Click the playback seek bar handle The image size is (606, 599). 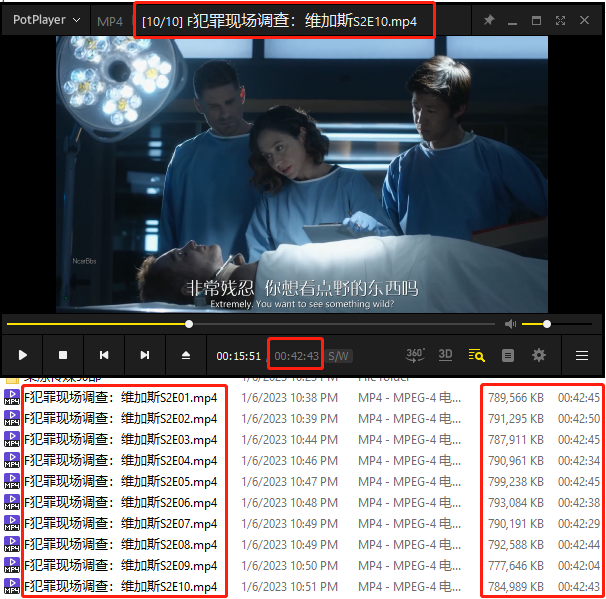tap(189, 324)
